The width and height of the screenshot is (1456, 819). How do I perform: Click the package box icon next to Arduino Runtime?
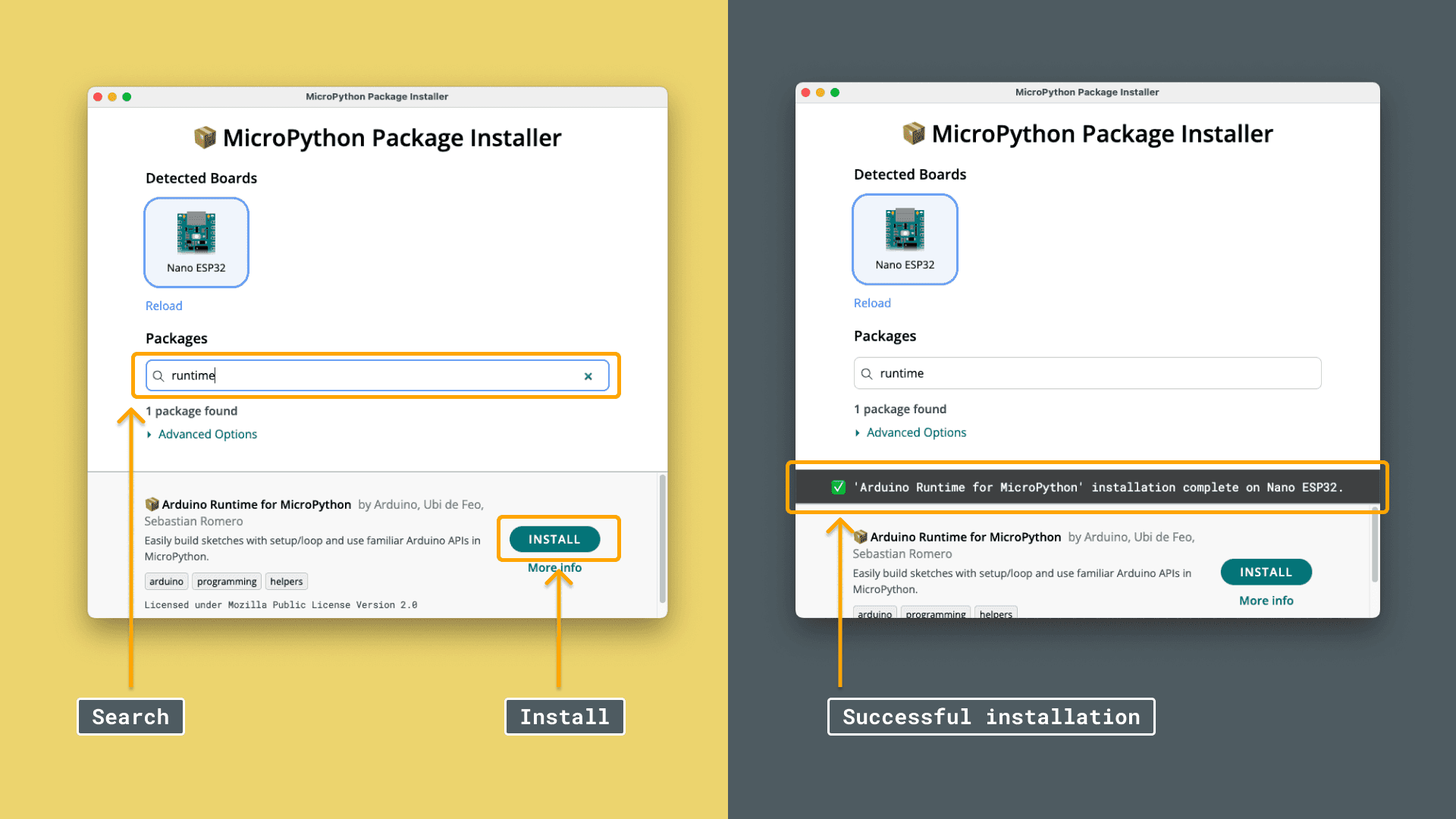click(150, 504)
